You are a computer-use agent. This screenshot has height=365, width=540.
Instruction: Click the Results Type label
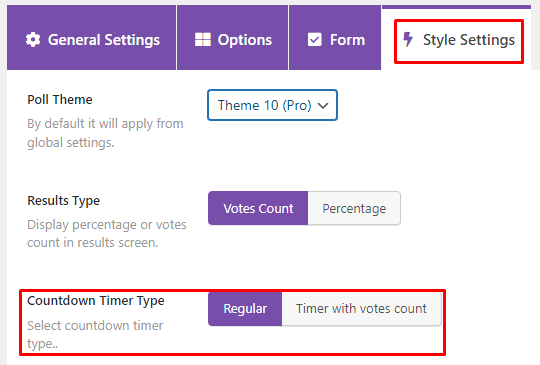tap(64, 200)
